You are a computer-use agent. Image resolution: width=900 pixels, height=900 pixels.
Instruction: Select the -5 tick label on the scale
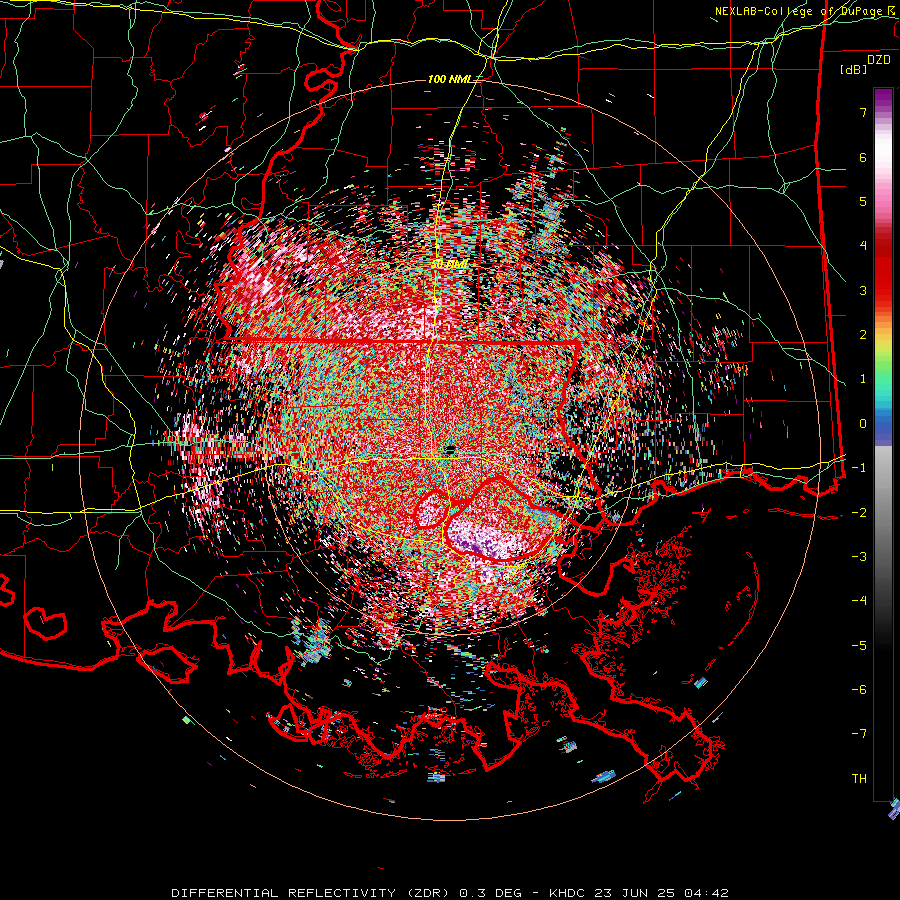point(859,646)
